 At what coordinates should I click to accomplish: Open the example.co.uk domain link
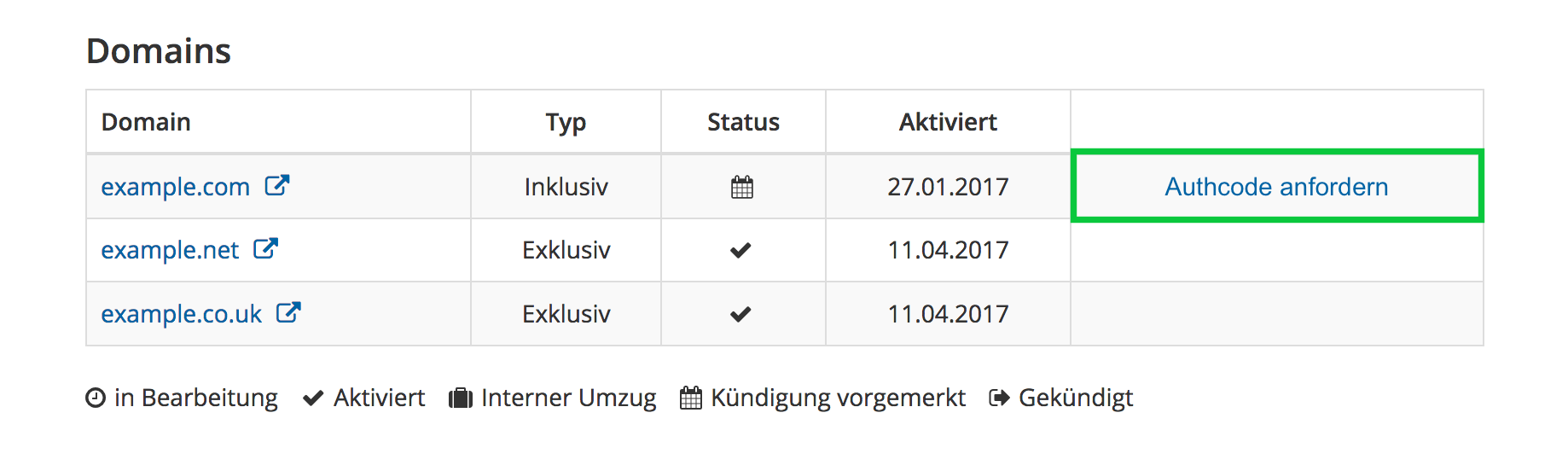[x=182, y=314]
